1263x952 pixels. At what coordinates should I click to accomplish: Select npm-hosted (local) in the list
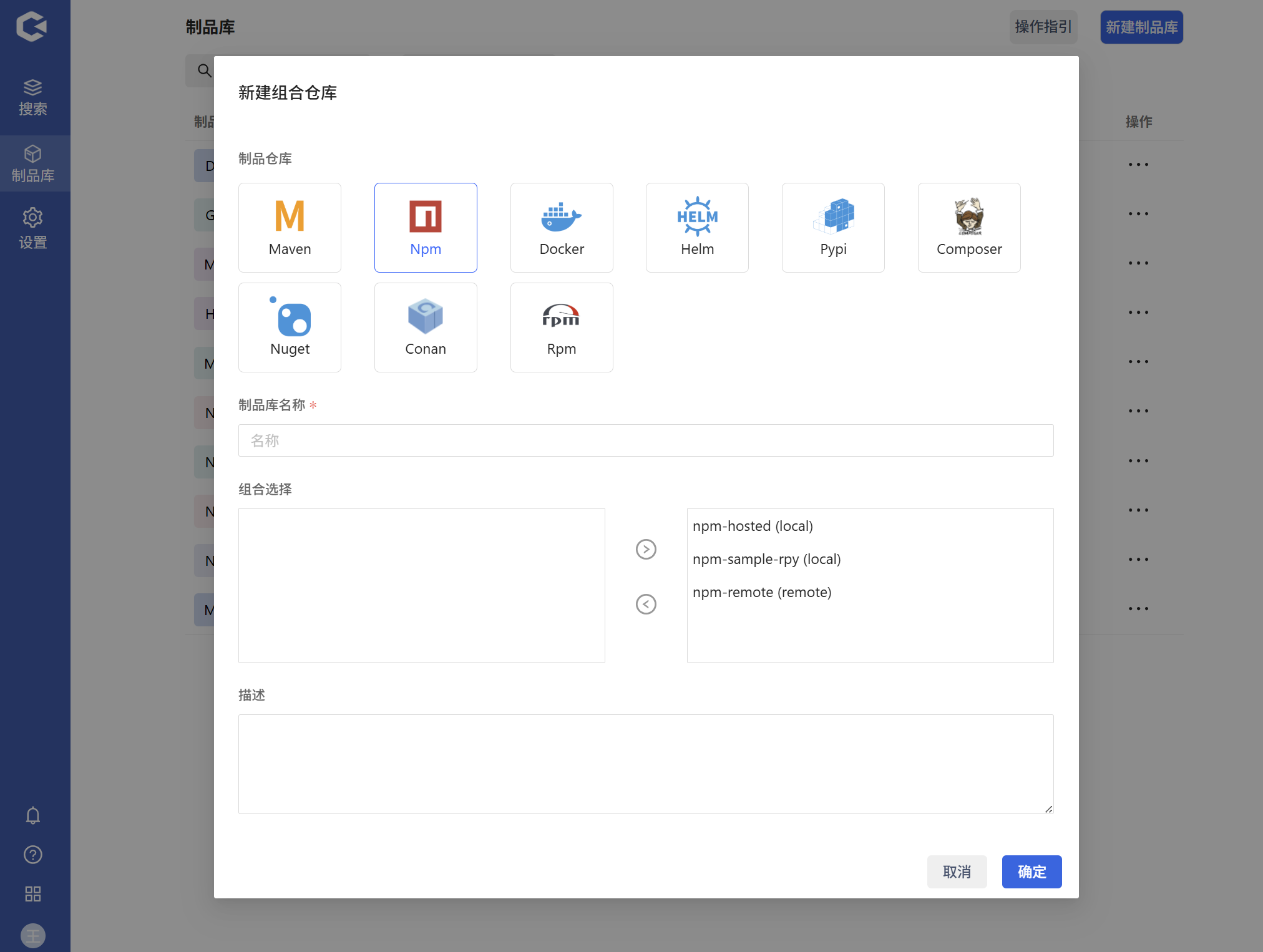[x=753, y=526]
